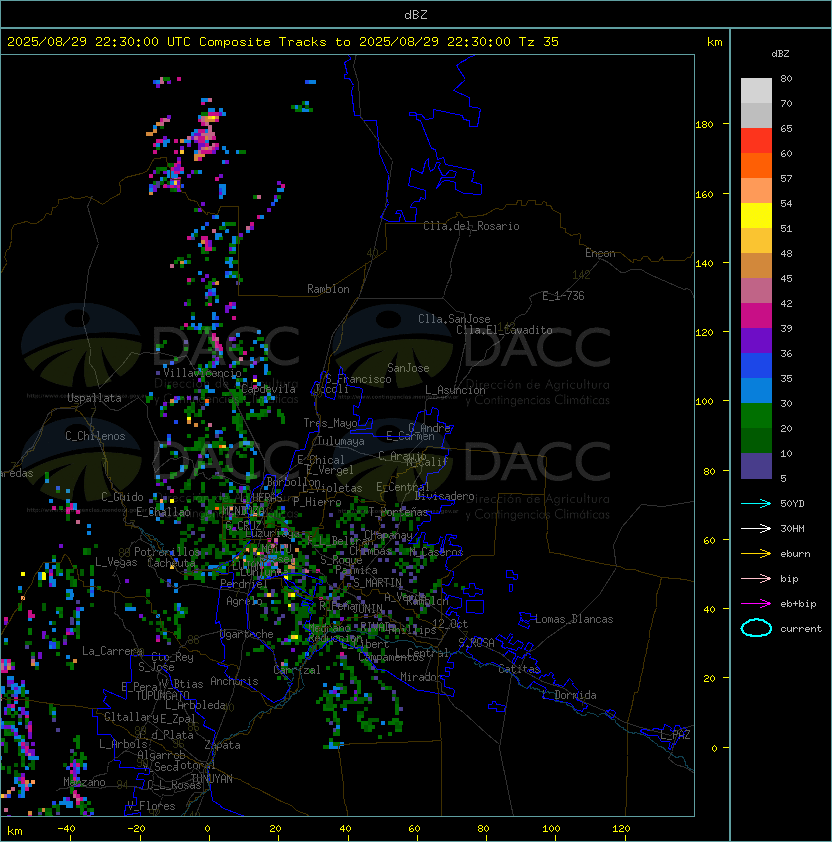This screenshot has width=832, height=842.
Task: Click the magenta eb+bip arrow icon
Action: pos(756,604)
